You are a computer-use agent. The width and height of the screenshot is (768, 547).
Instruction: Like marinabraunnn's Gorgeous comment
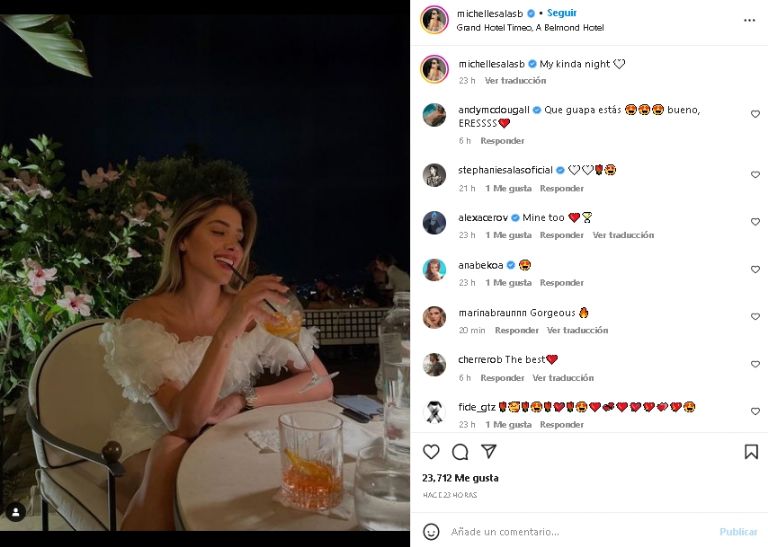[x=755, y=317]
